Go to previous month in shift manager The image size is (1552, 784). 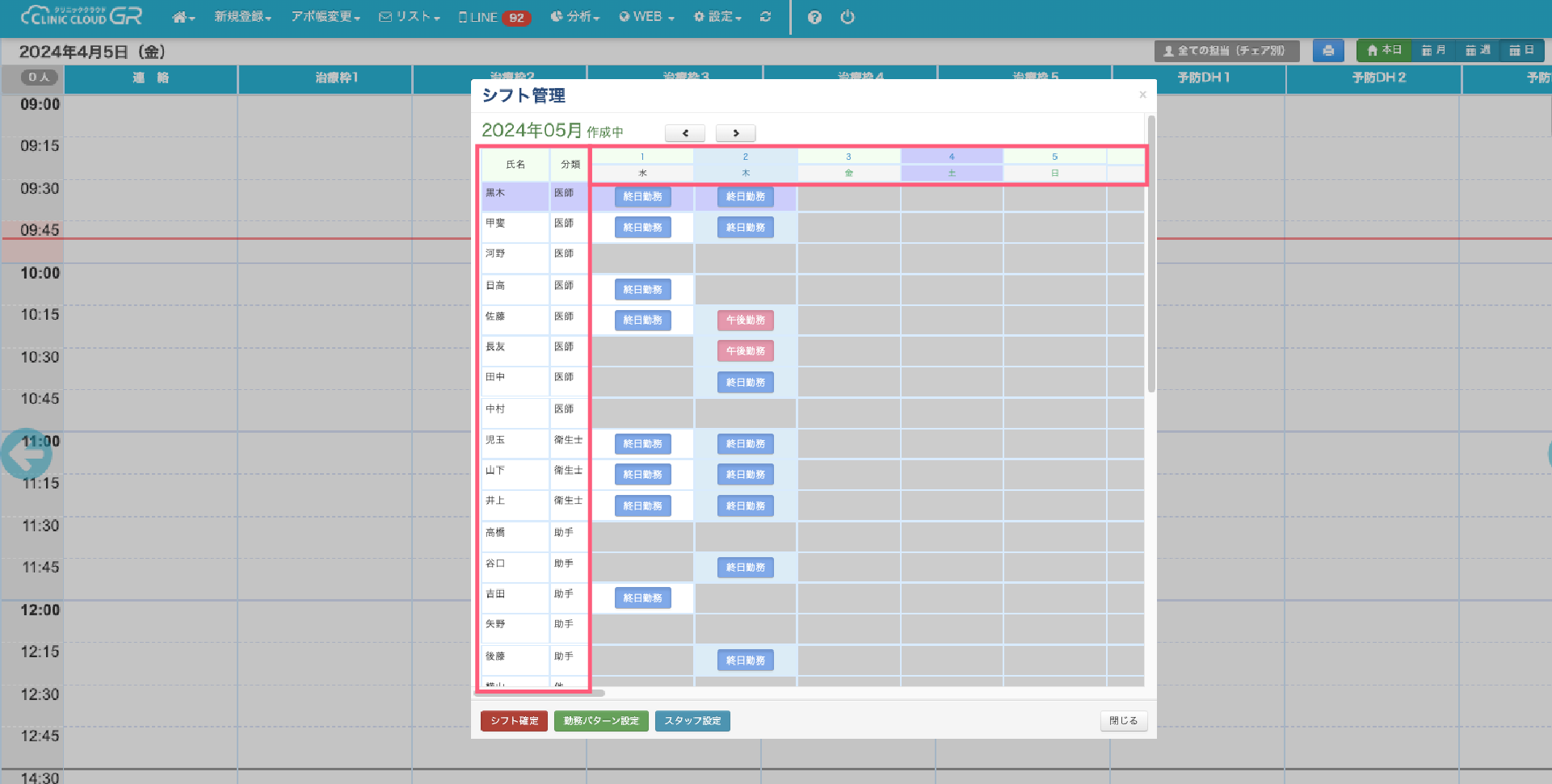[685, 133]
